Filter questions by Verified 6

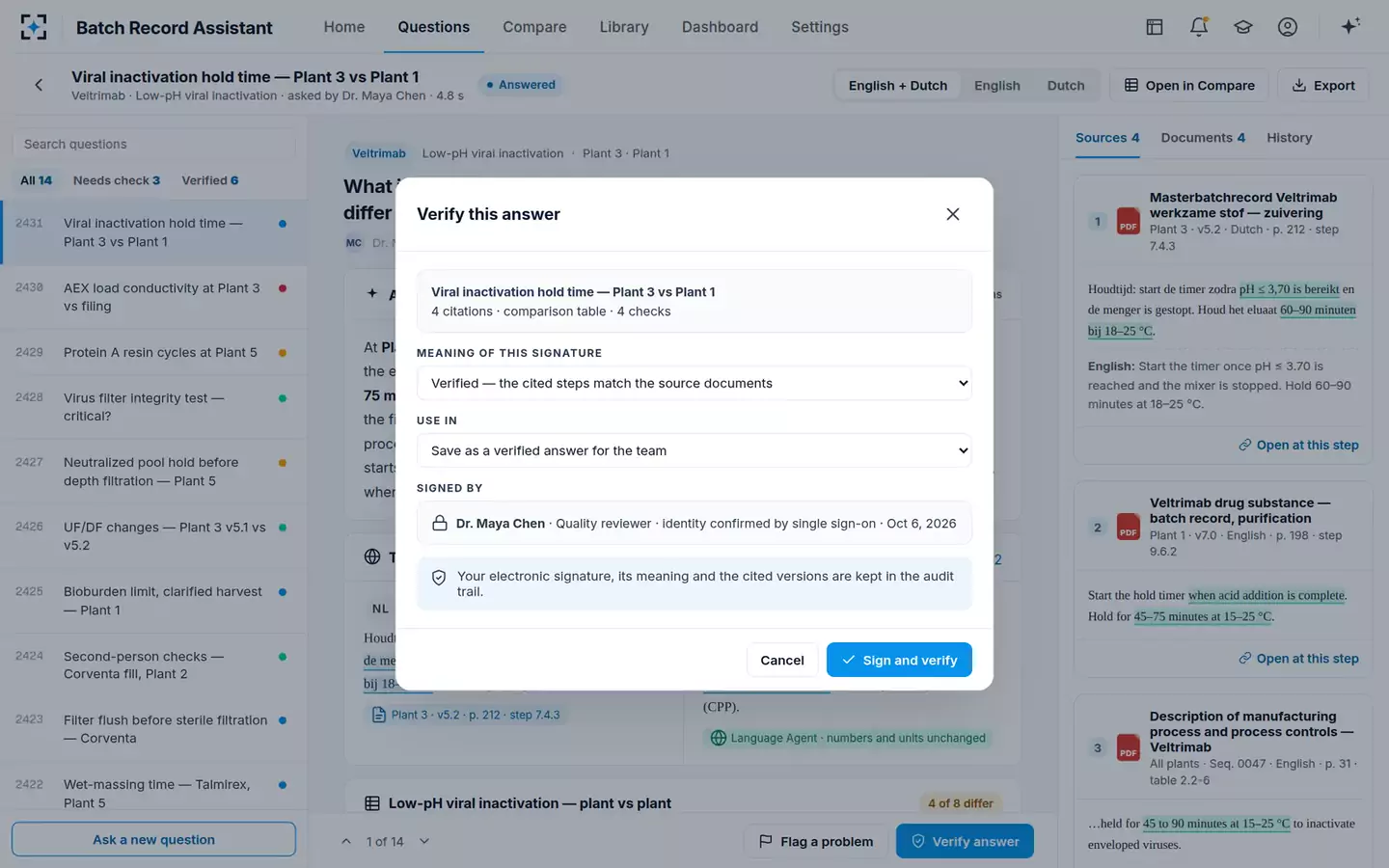pyautogui.click(x=210, y=180)
